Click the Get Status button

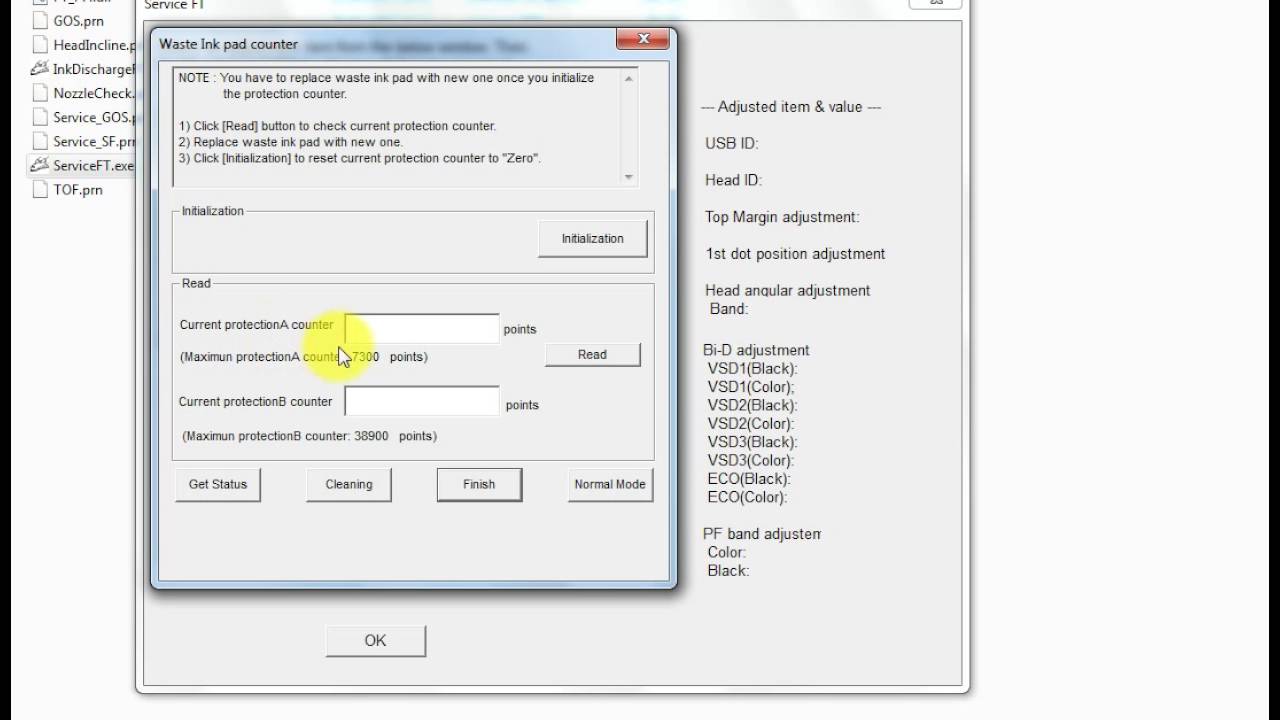click(218, 484)
